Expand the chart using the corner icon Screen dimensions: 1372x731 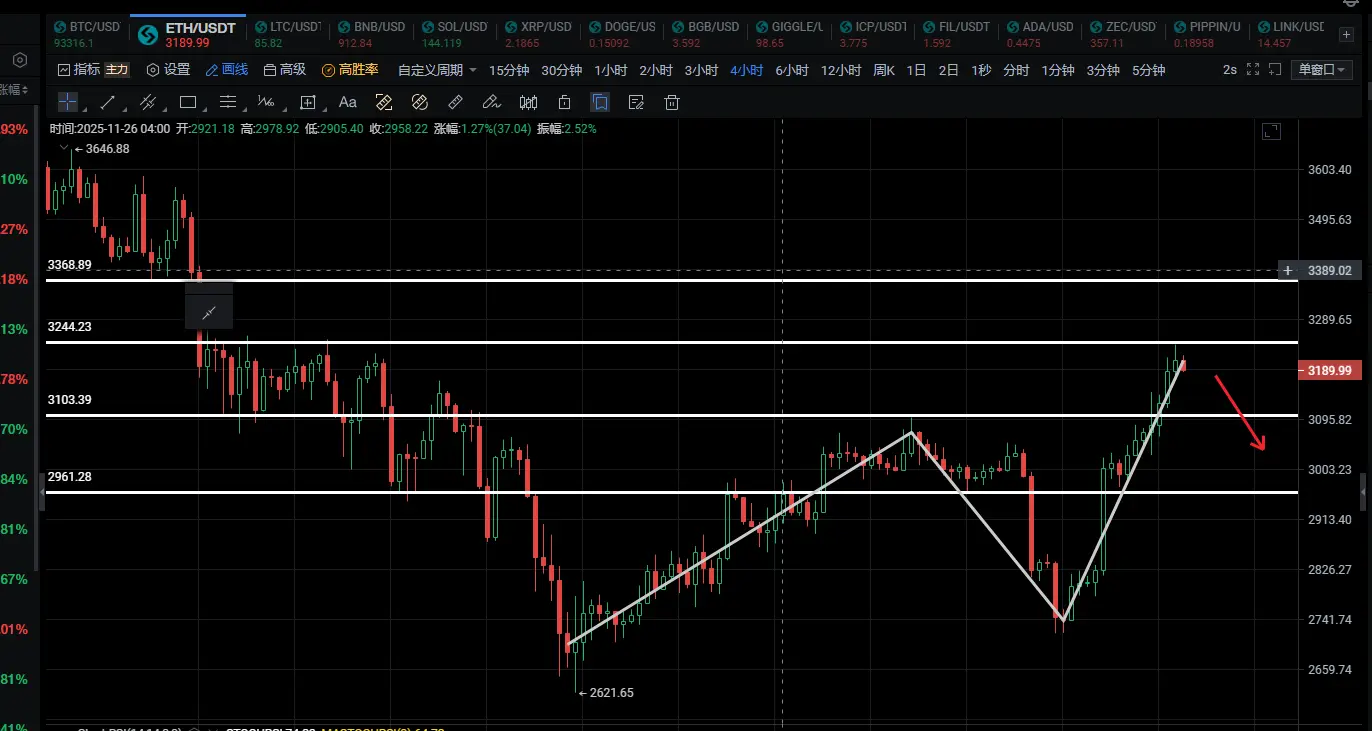pyautogui.click(x=1271, y=131)
